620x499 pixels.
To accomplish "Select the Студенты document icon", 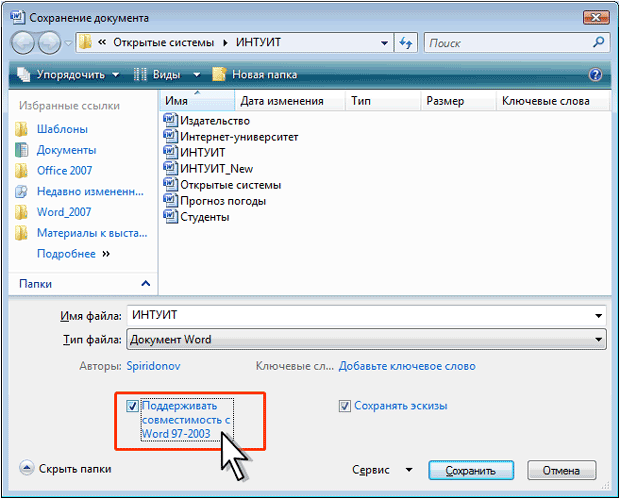I will coord(170,216).
